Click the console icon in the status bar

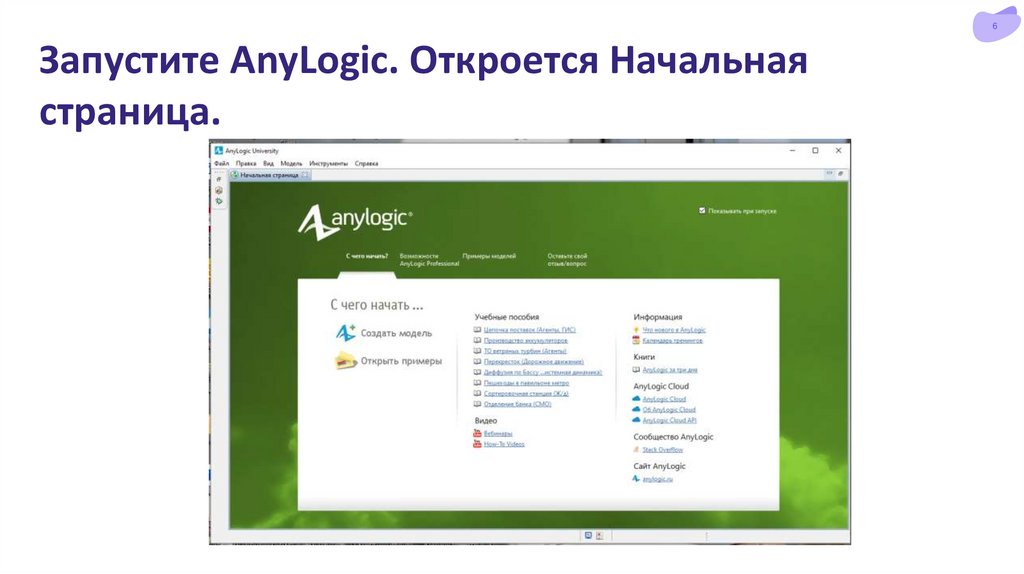588,535
